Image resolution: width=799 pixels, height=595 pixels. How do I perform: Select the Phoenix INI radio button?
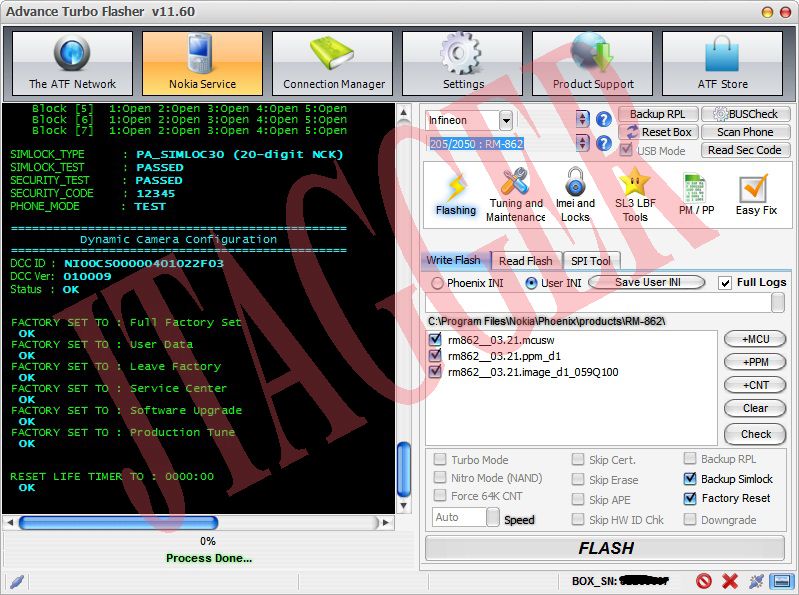coord(437,283)
